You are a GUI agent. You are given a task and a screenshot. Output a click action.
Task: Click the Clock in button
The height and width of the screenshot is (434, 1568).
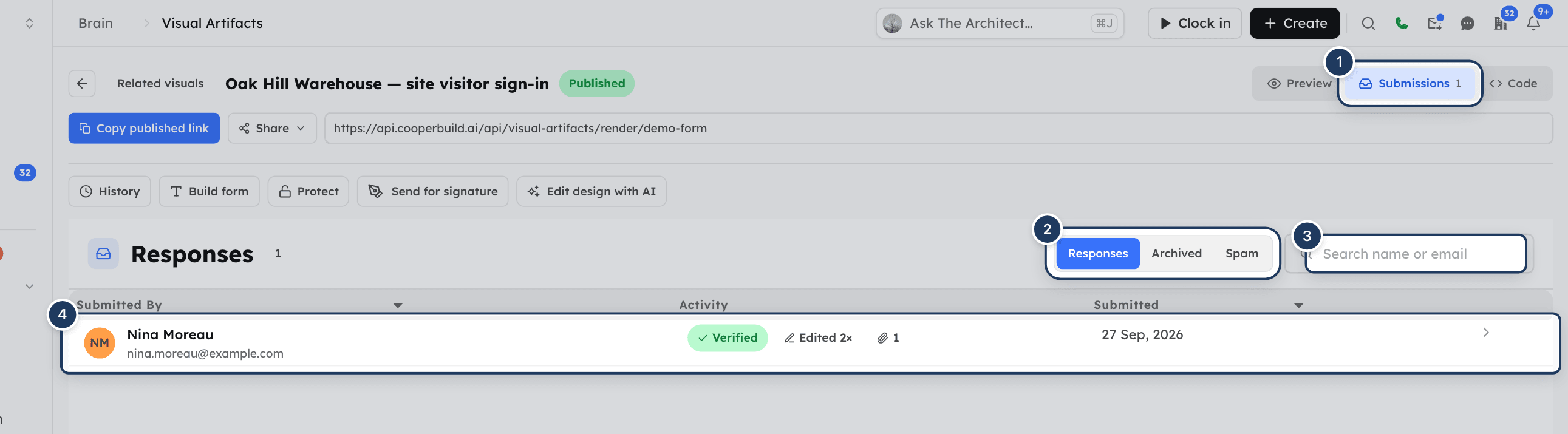tap(1195, 23)
